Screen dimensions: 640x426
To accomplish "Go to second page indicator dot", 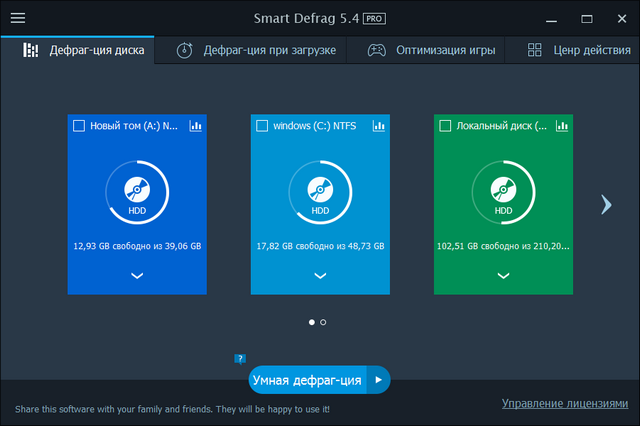I will (x=323, y=322).
